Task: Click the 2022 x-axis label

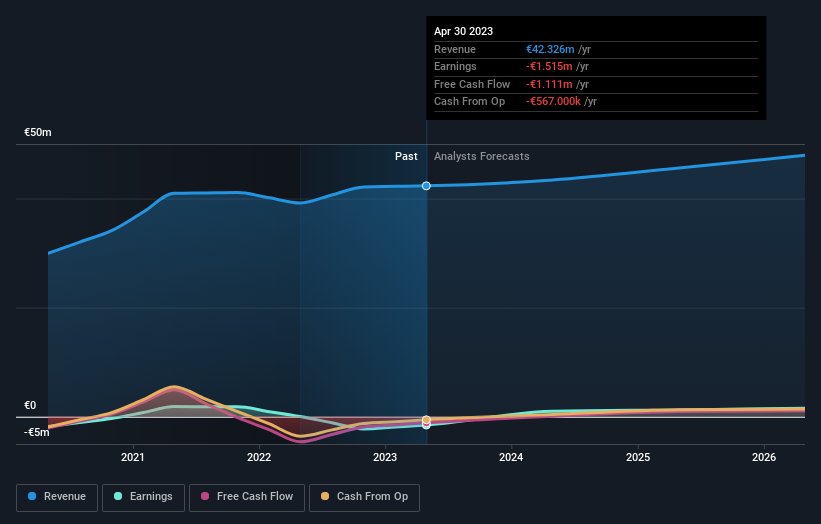Action: click(259, 457)
